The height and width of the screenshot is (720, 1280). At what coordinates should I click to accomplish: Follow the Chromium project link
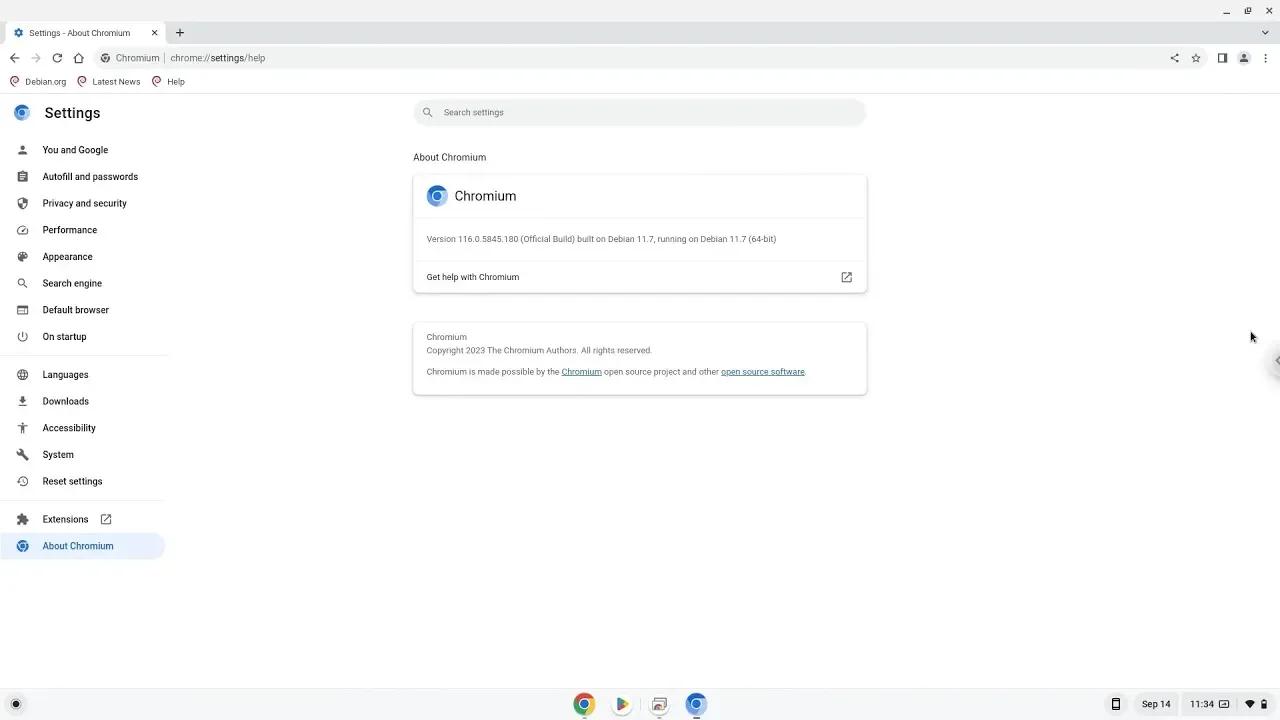[x=581, y=372]
